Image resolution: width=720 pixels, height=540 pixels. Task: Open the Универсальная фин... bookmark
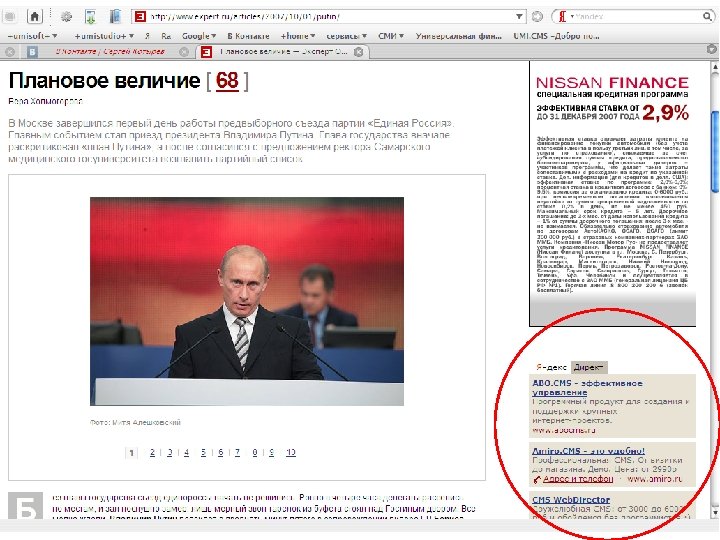tap(459, 36)
